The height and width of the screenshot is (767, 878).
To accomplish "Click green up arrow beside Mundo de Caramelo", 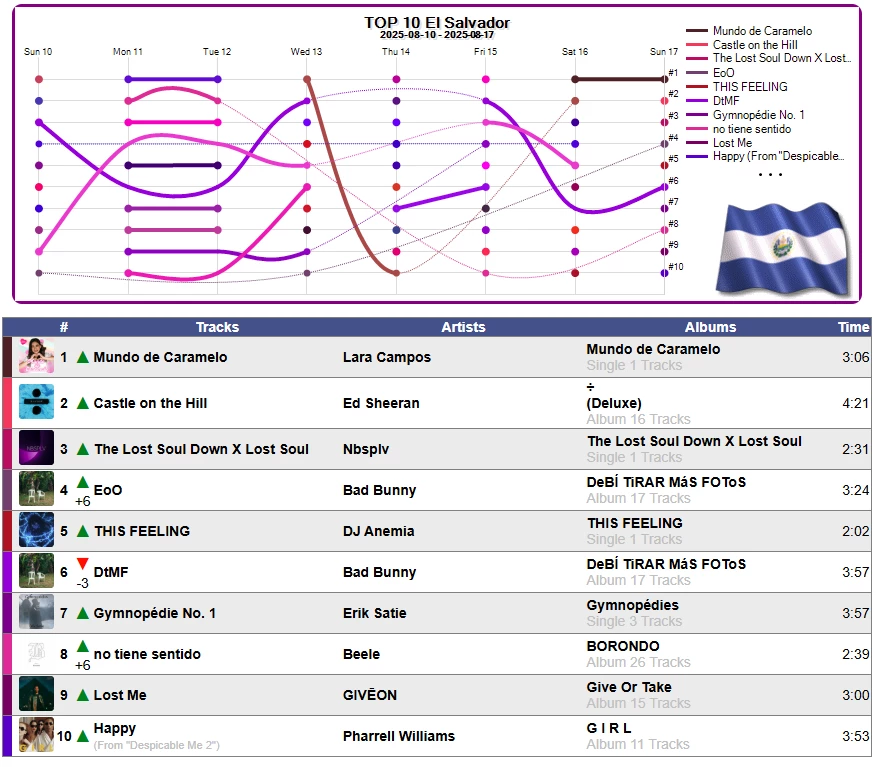I will point(83,357).
